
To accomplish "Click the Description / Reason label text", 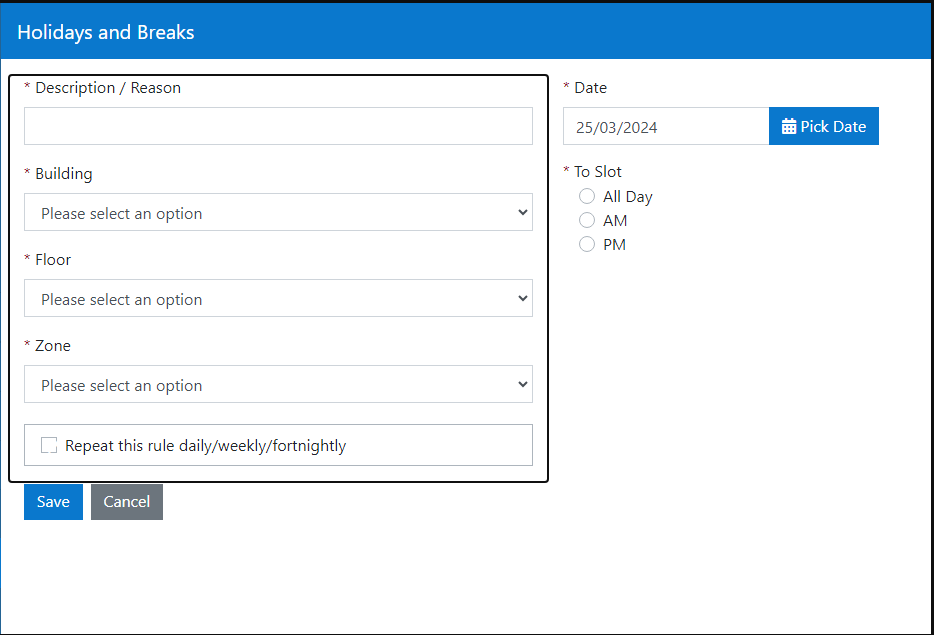I will pos(108,88).
